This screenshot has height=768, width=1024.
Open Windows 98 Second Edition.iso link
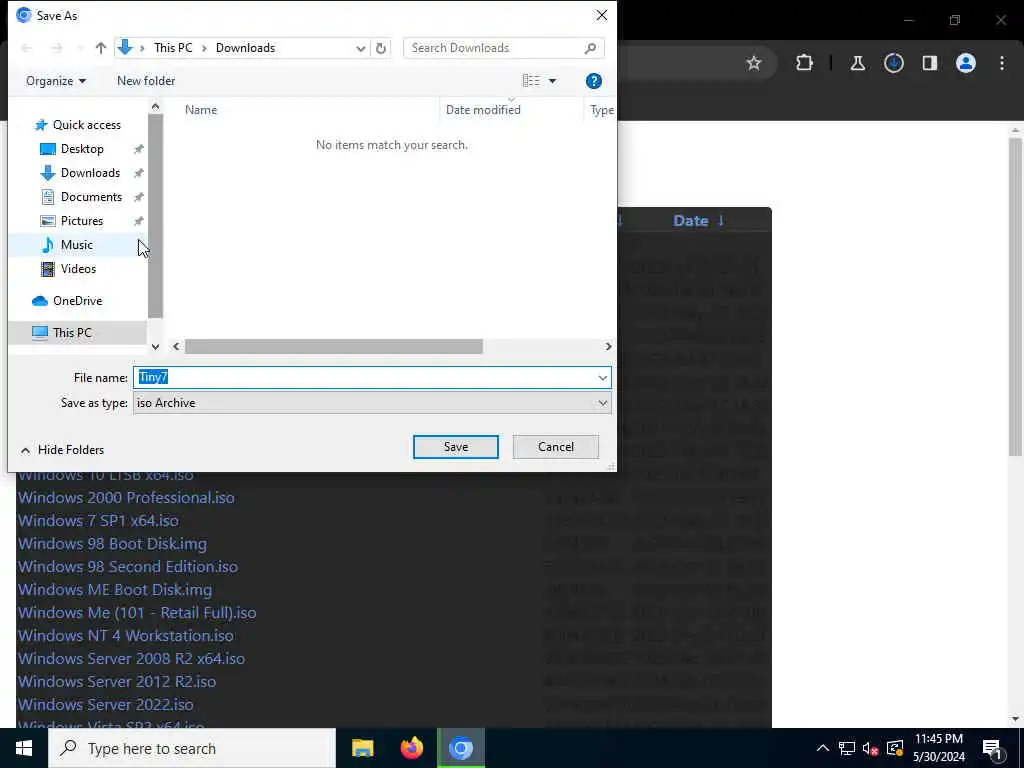pyautogui.click(x=128, y=566)
